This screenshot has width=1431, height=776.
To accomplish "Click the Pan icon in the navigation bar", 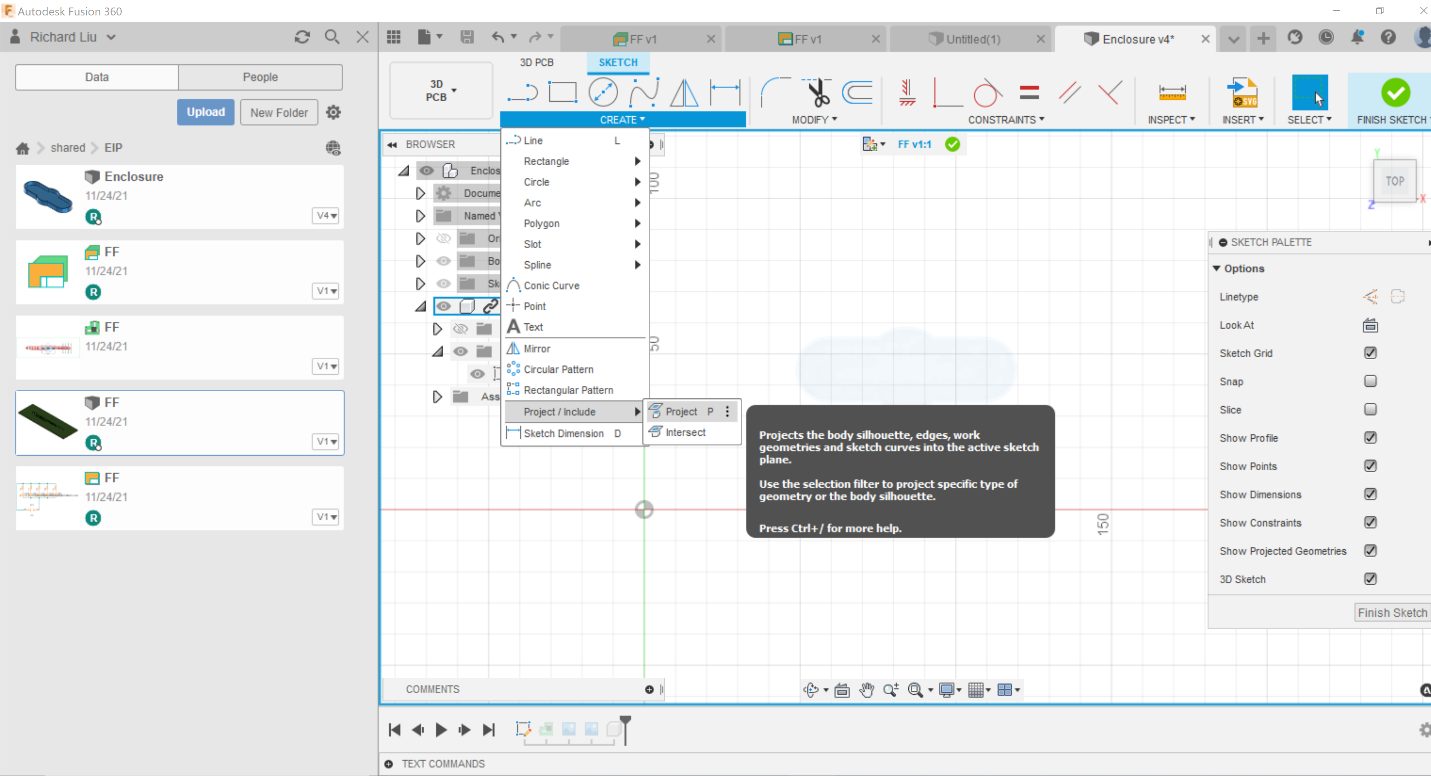I will pyautogui.click(x=866, y=689).
